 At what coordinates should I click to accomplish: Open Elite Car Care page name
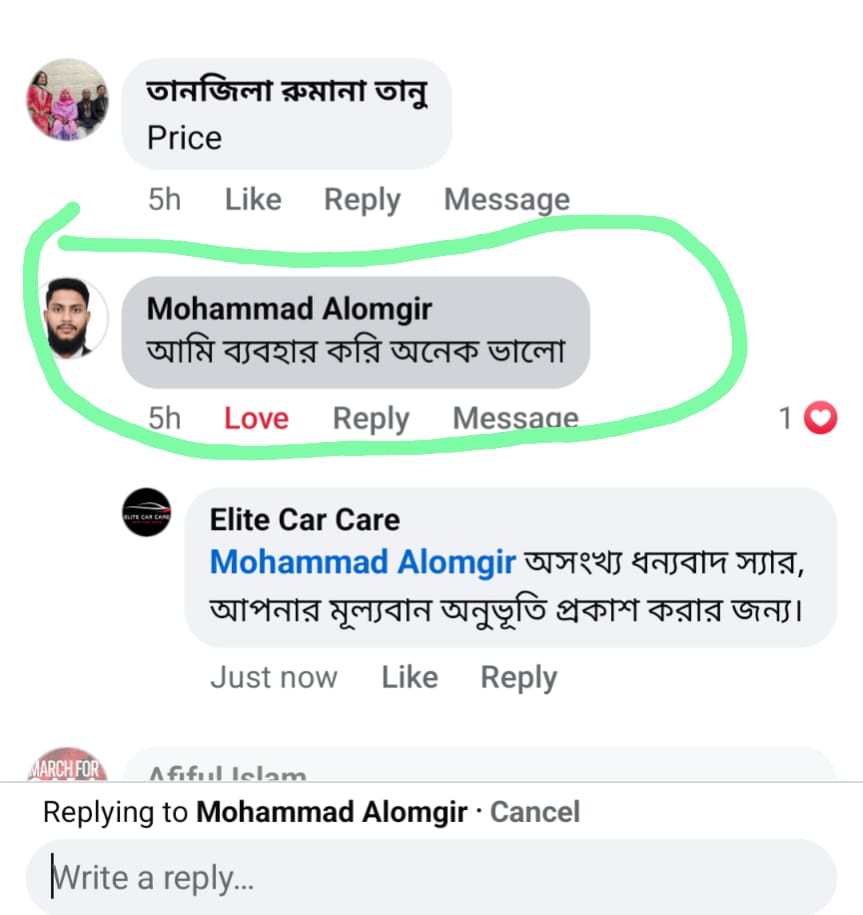point(305,520)
